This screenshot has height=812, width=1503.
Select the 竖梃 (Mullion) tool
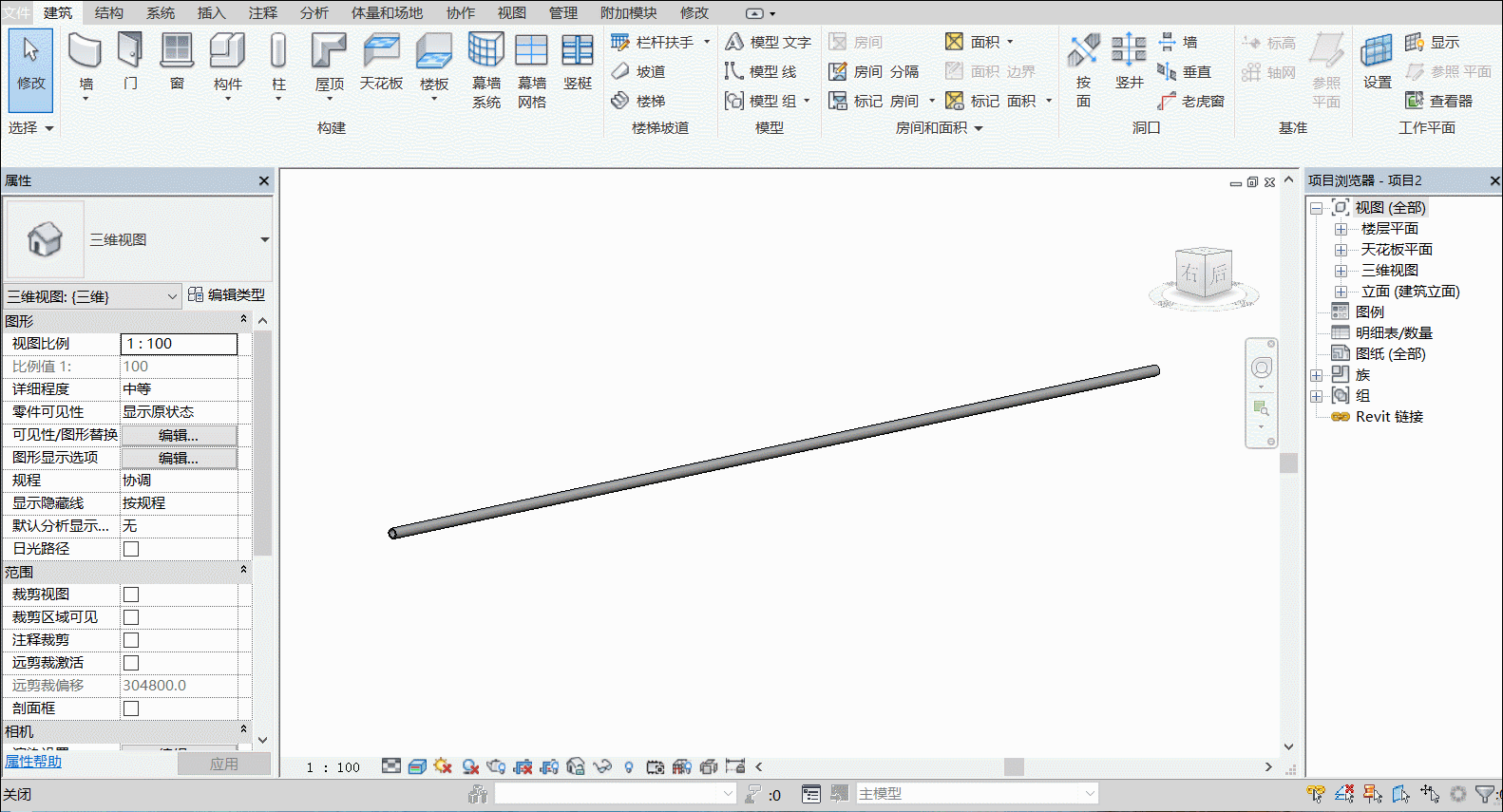pos(578,63)
